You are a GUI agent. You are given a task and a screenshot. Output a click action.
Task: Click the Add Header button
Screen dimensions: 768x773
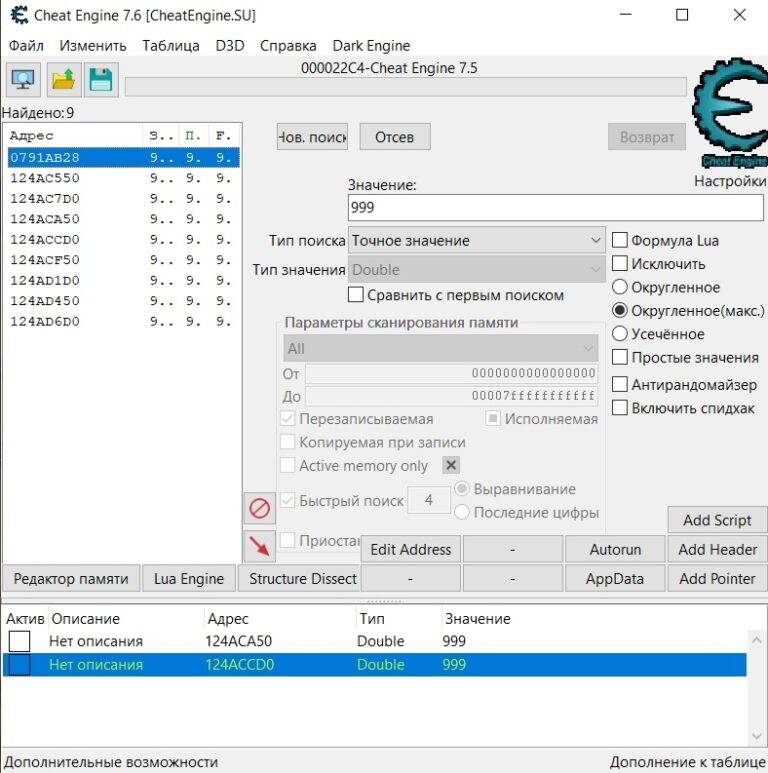(x=717, y=549)
